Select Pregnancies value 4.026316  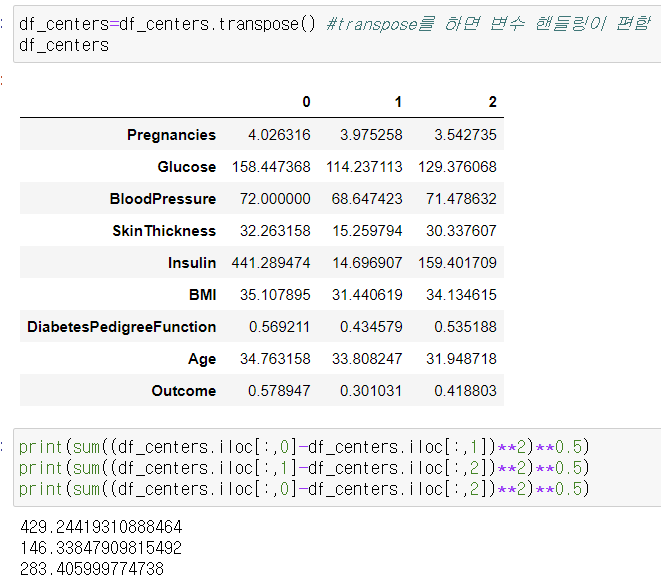pyautogui.click(x=279, y=135)
